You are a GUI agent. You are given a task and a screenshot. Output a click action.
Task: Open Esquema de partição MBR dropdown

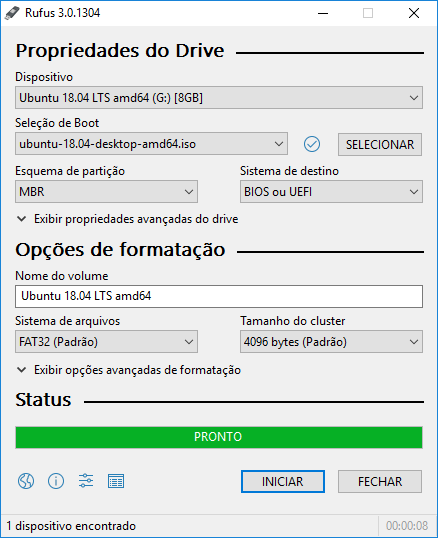point(106,191)
